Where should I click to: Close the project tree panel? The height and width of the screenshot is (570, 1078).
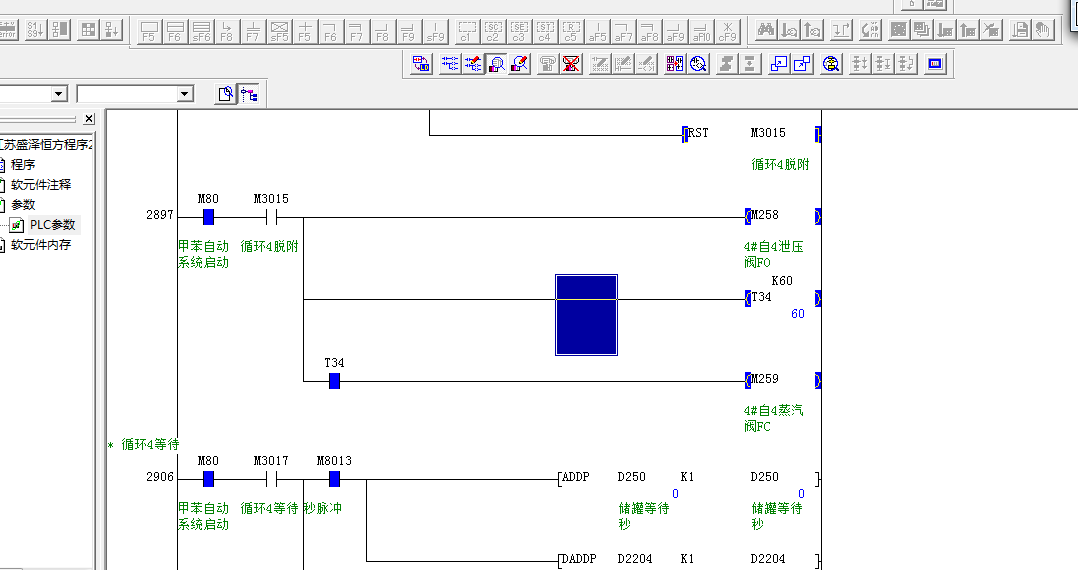pyautogui.click(x=88, y=119)
